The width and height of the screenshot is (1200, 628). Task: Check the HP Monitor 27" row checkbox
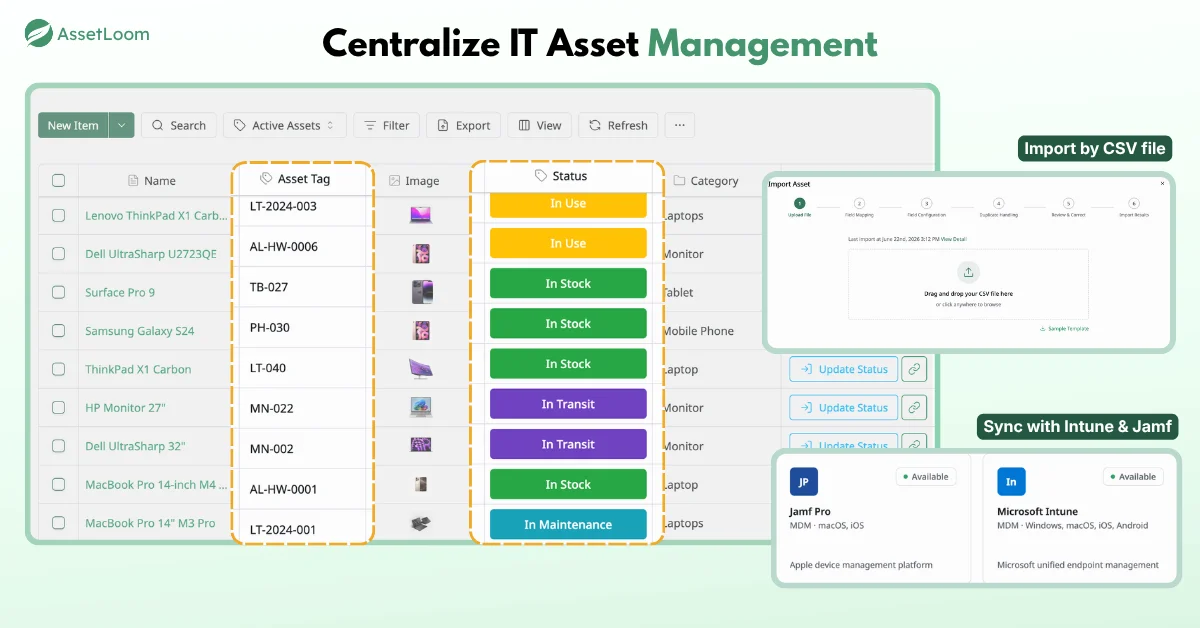58,408
